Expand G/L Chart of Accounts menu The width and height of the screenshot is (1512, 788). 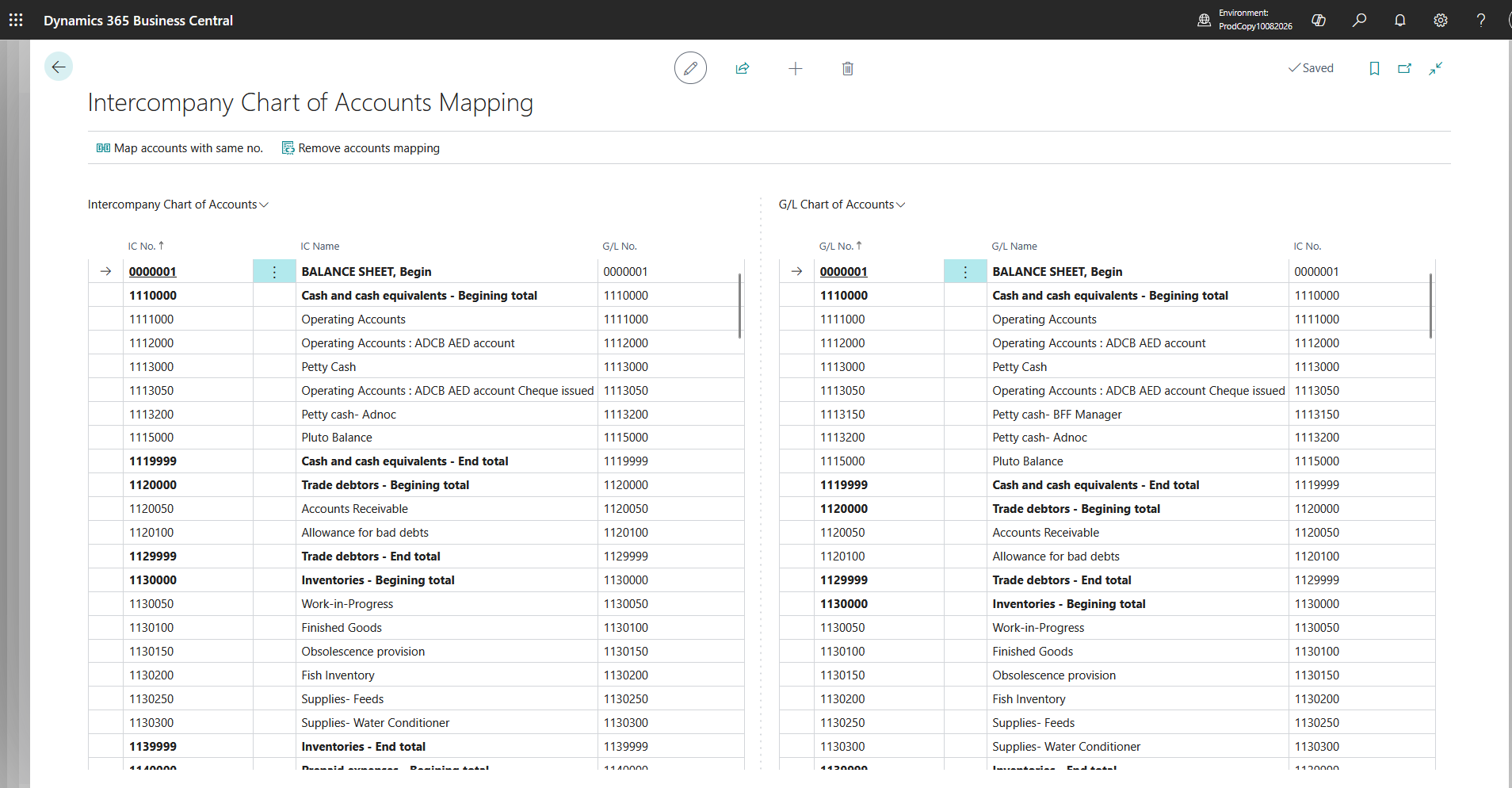click(842, 205)
